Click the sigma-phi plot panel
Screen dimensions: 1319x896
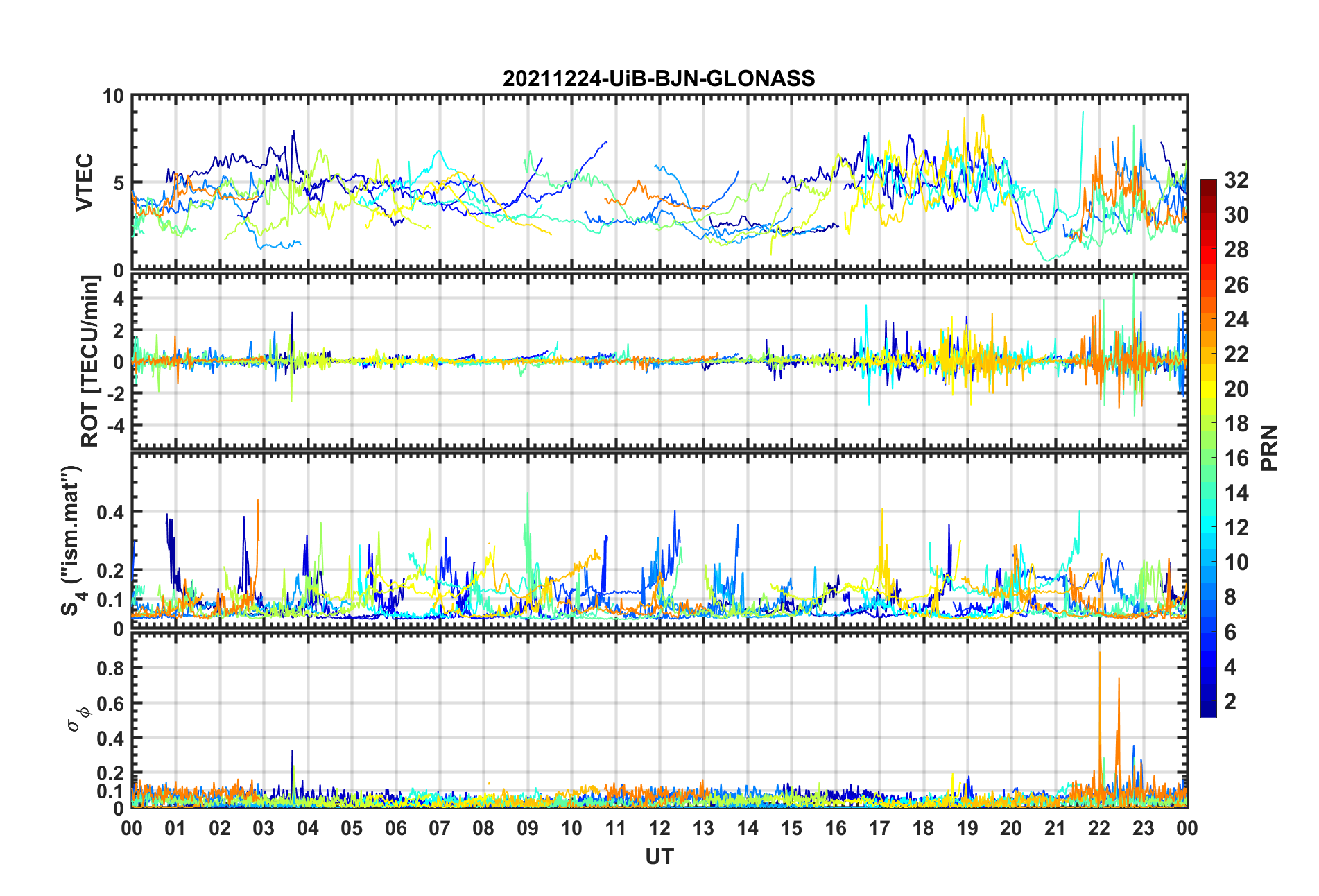point(659,720)
